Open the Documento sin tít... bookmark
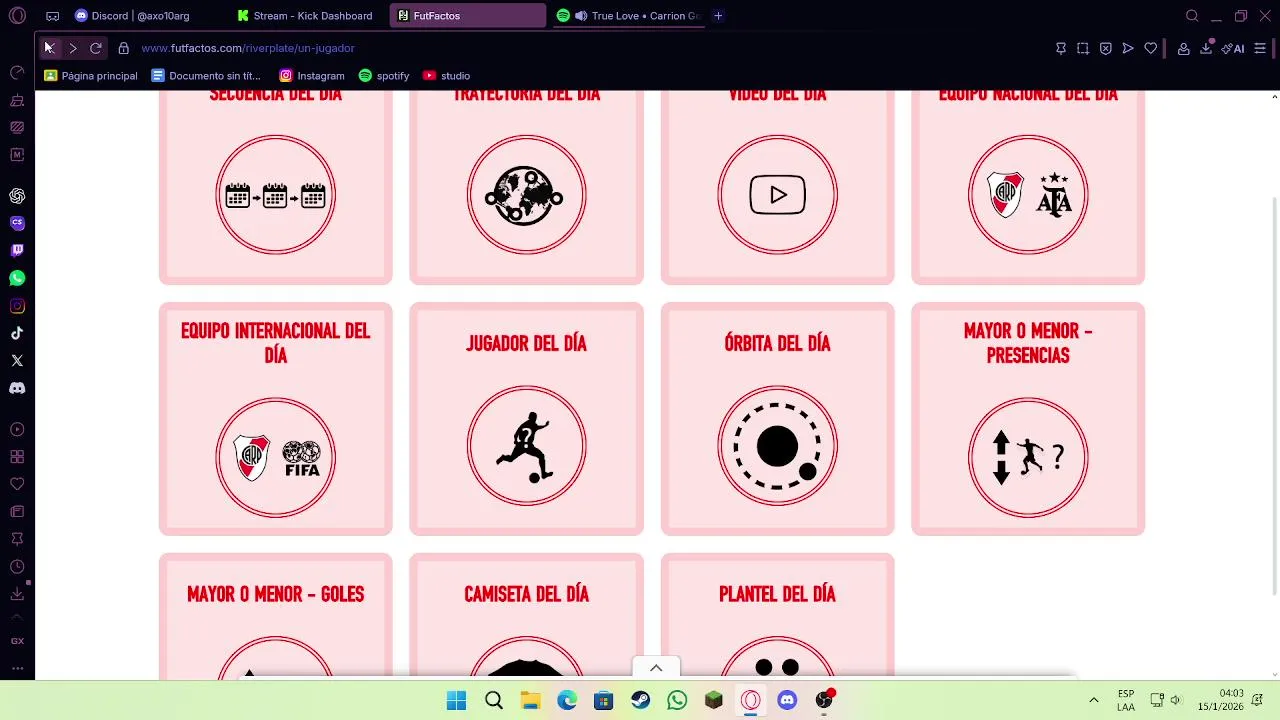The image size is (1280, 720). 206,76
